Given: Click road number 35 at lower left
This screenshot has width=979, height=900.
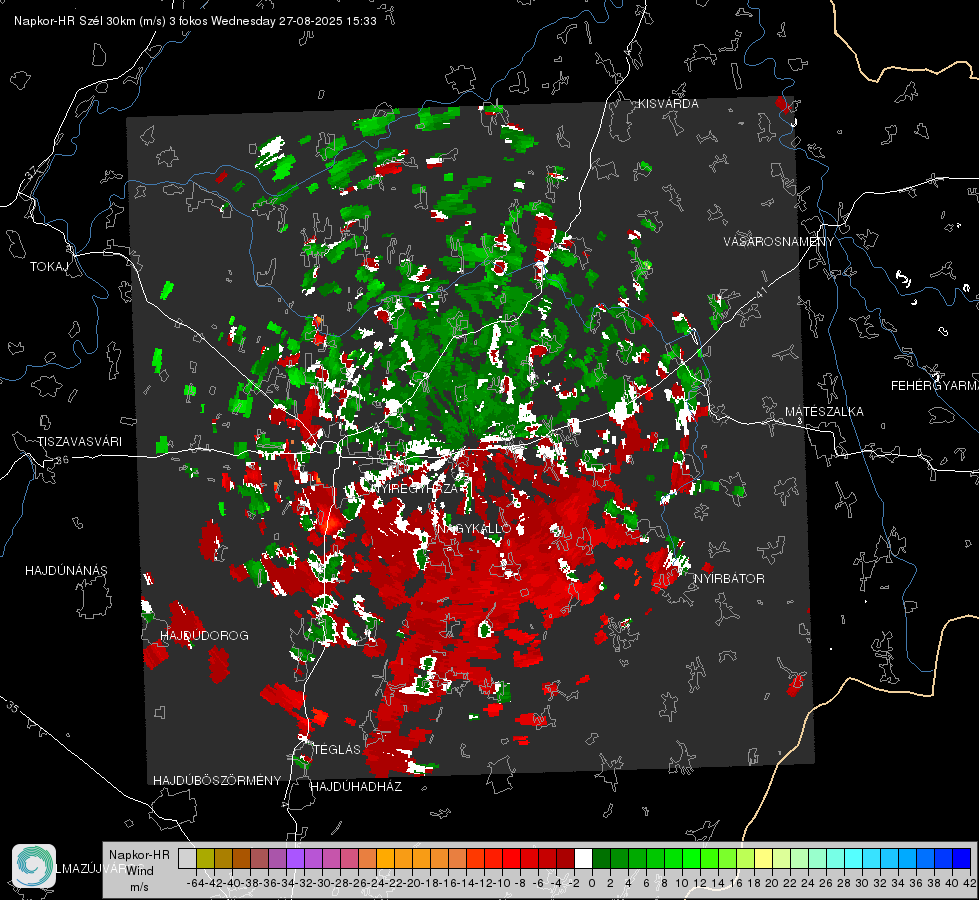Looking at the screenshot, I should 13,706.
